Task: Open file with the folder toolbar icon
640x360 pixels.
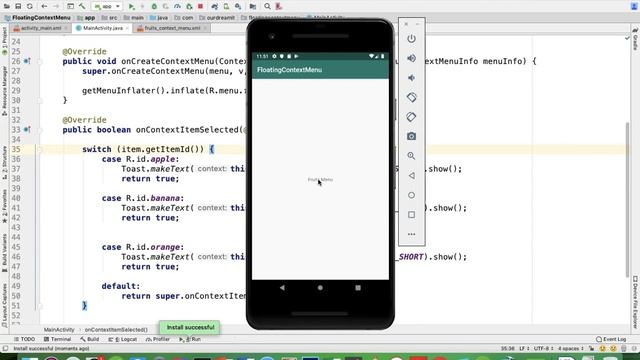Action: (x=7, y=7)
